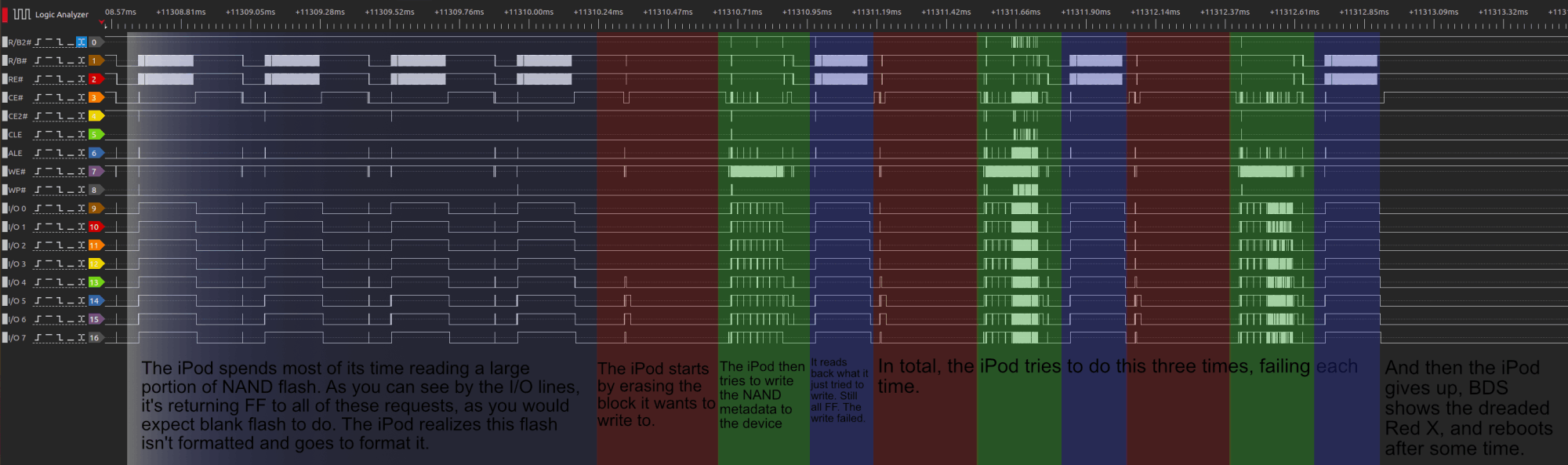
Task: Click the green channel 13 tag
Action: (x=96, y=282)
